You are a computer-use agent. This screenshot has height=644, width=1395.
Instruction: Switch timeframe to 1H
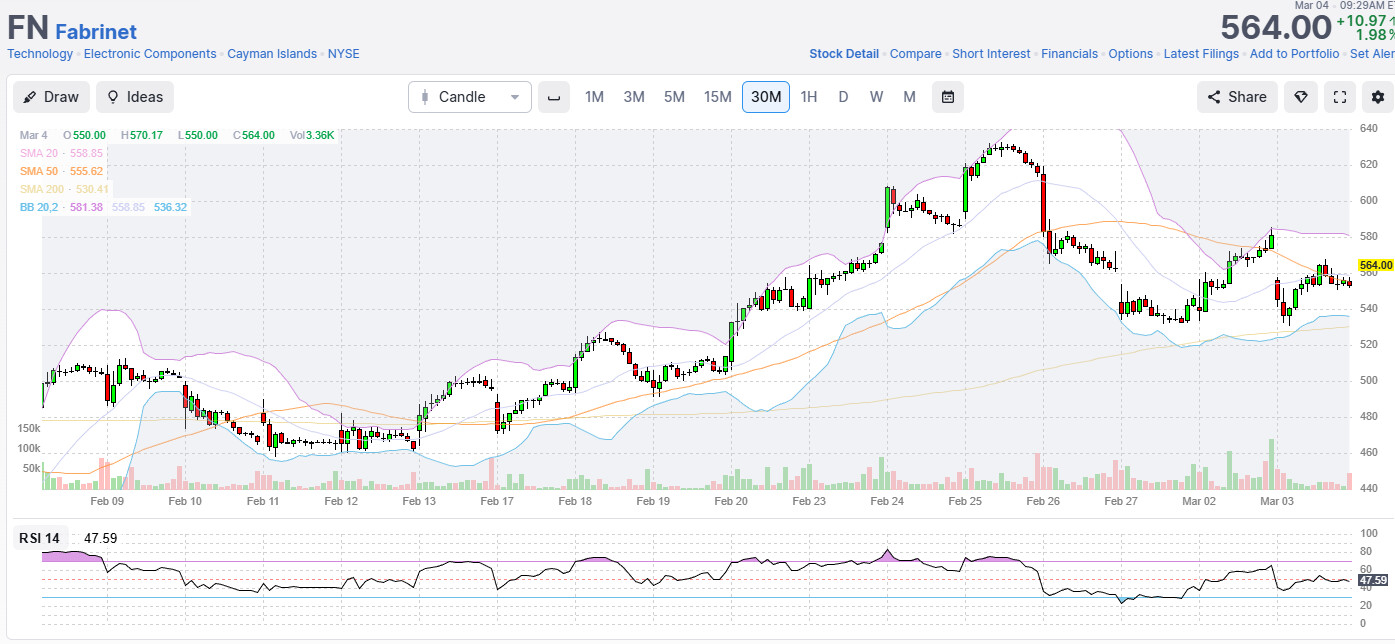(808, 97)
